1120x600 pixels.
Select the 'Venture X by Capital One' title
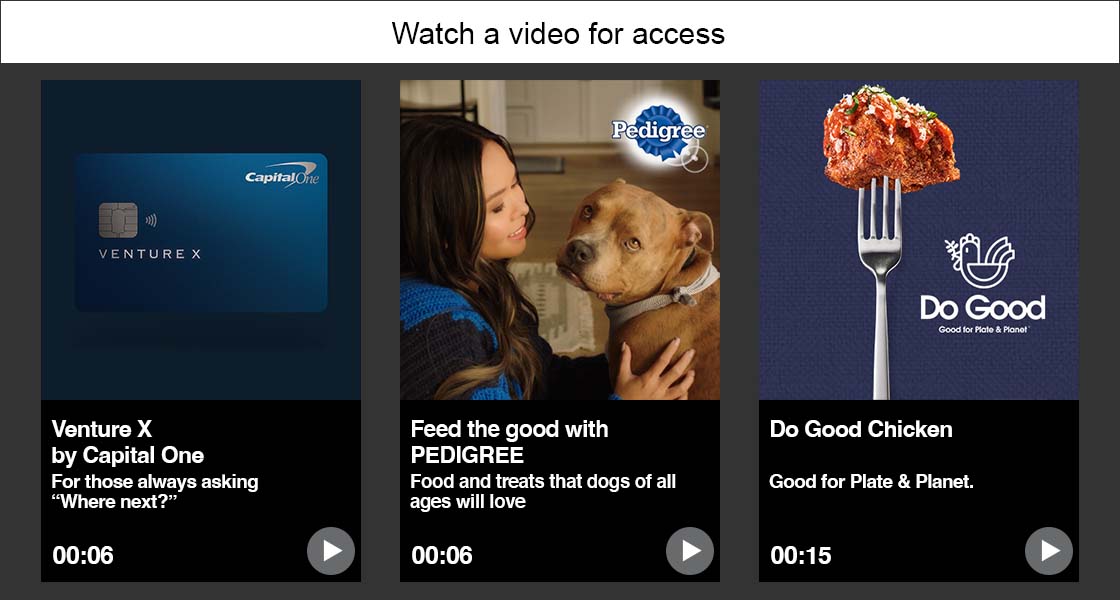point(128,442)
